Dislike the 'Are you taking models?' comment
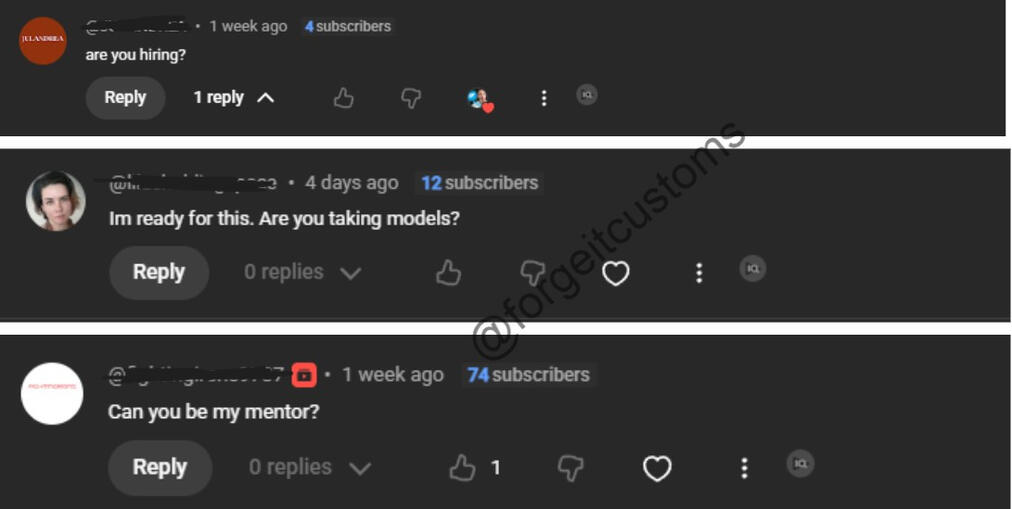 pyautogui.click(x=532, y=273)
